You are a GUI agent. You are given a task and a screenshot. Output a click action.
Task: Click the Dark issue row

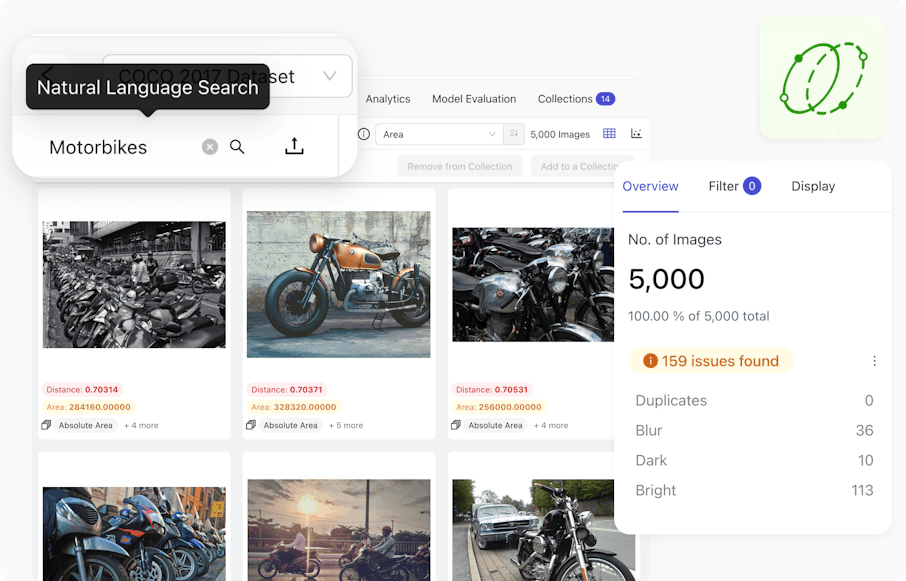754,460
